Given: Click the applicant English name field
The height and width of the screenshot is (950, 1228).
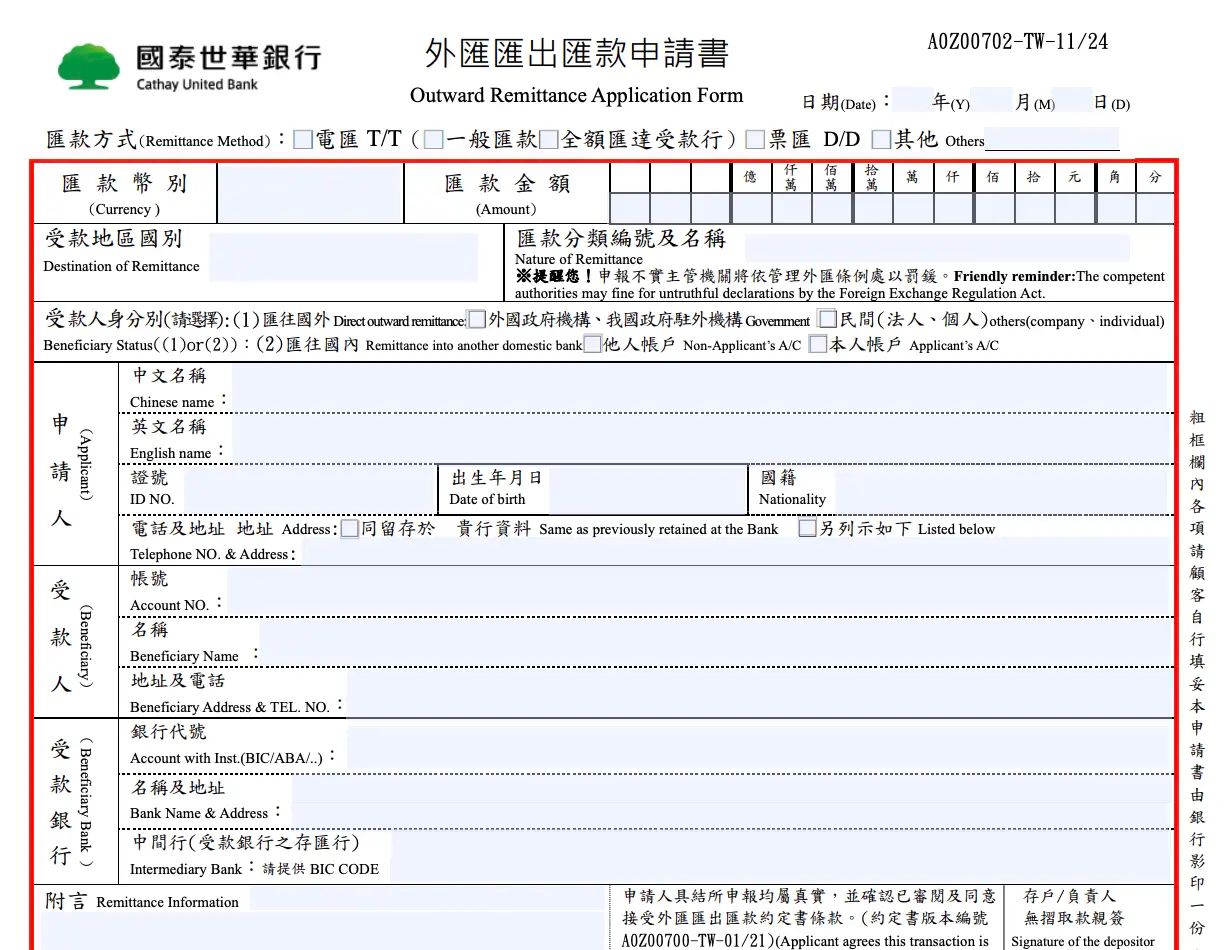Looking at the screenshot, I should 698,439.
